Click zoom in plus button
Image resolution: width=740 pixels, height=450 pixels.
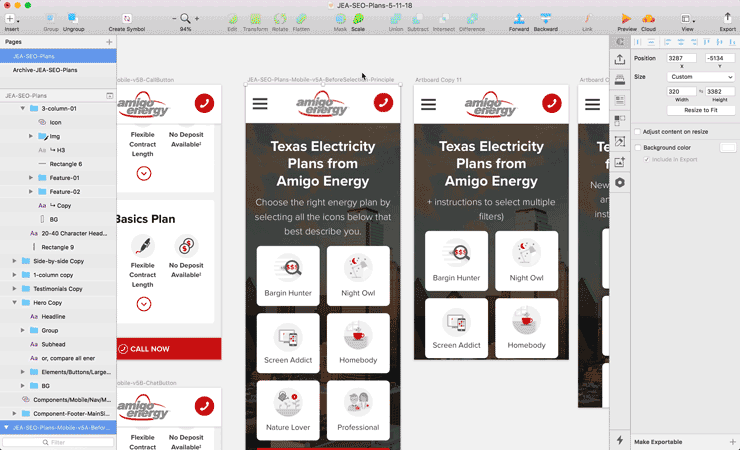[197, 18]
